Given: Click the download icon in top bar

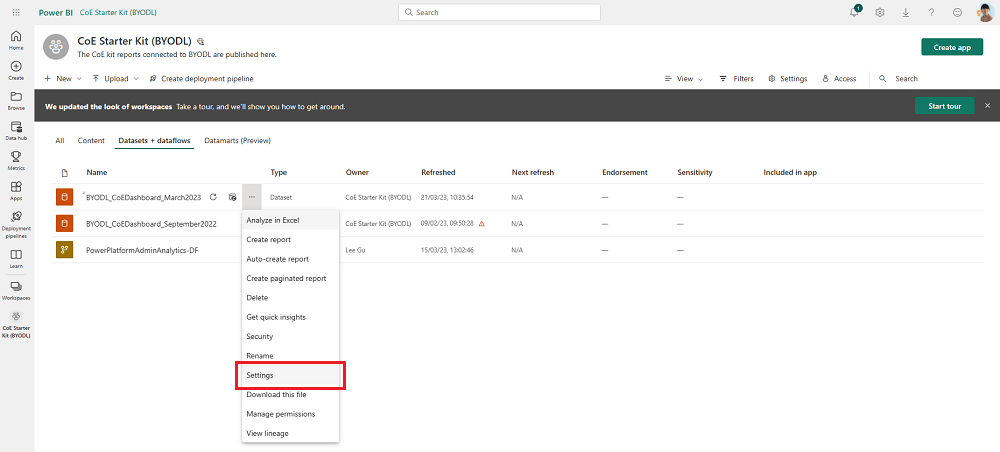Looking at the screenshot, I should (x=906, y=12).
